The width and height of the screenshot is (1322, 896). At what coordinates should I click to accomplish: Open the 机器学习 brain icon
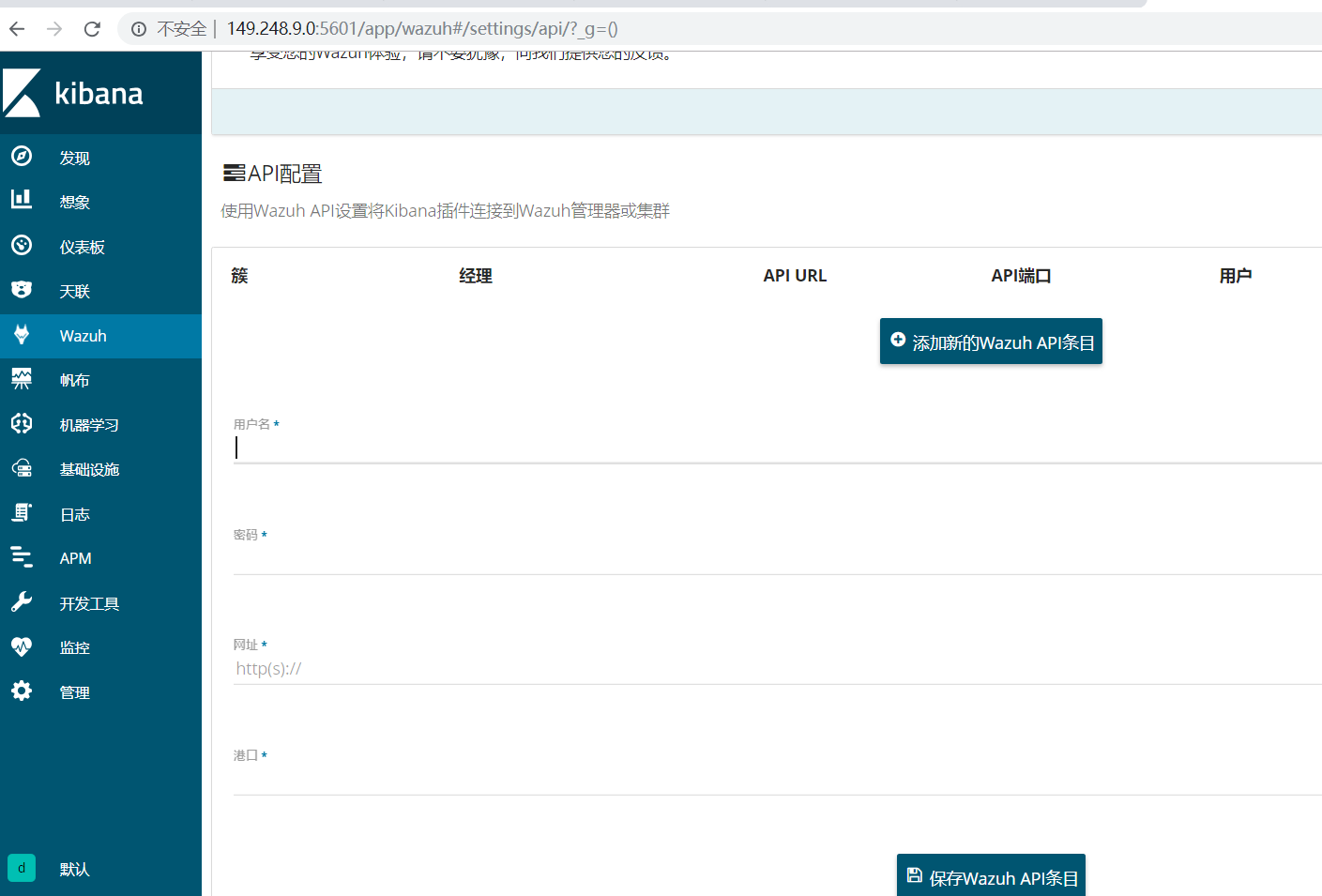point(22,423)
